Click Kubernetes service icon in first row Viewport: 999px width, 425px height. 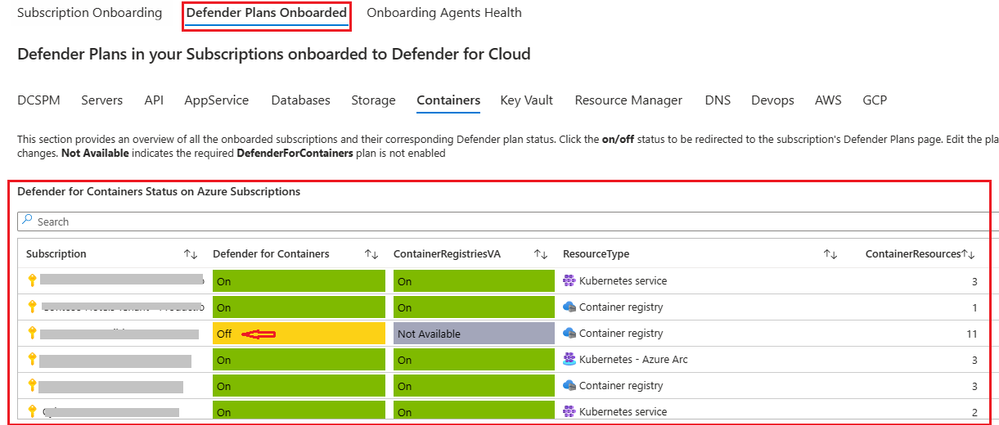(569, 280)
